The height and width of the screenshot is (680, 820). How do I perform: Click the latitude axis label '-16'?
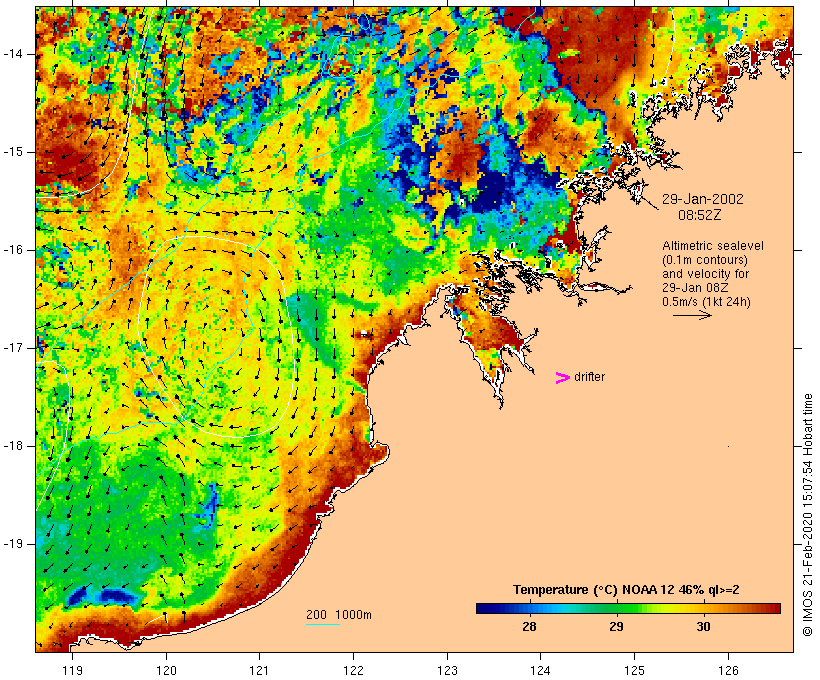pyautogui.click(x=13, y=250)
